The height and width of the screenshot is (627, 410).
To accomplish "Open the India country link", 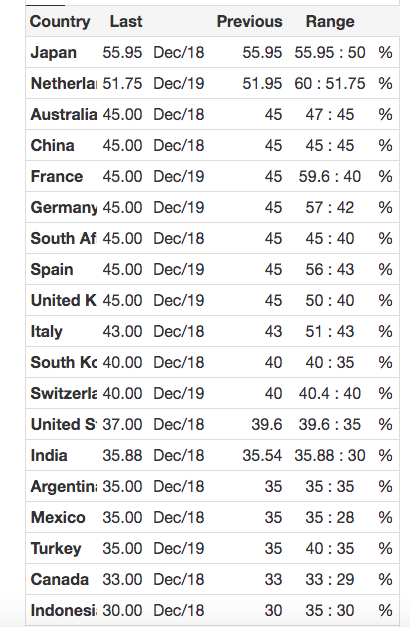I will 49,455.
